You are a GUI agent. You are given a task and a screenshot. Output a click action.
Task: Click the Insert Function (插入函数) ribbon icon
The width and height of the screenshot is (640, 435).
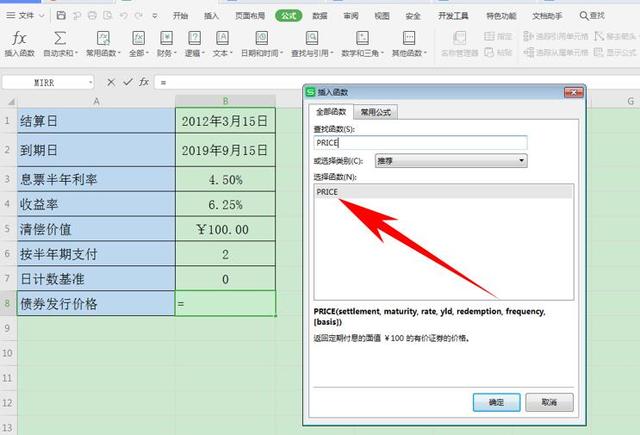(x=19, y=39)
